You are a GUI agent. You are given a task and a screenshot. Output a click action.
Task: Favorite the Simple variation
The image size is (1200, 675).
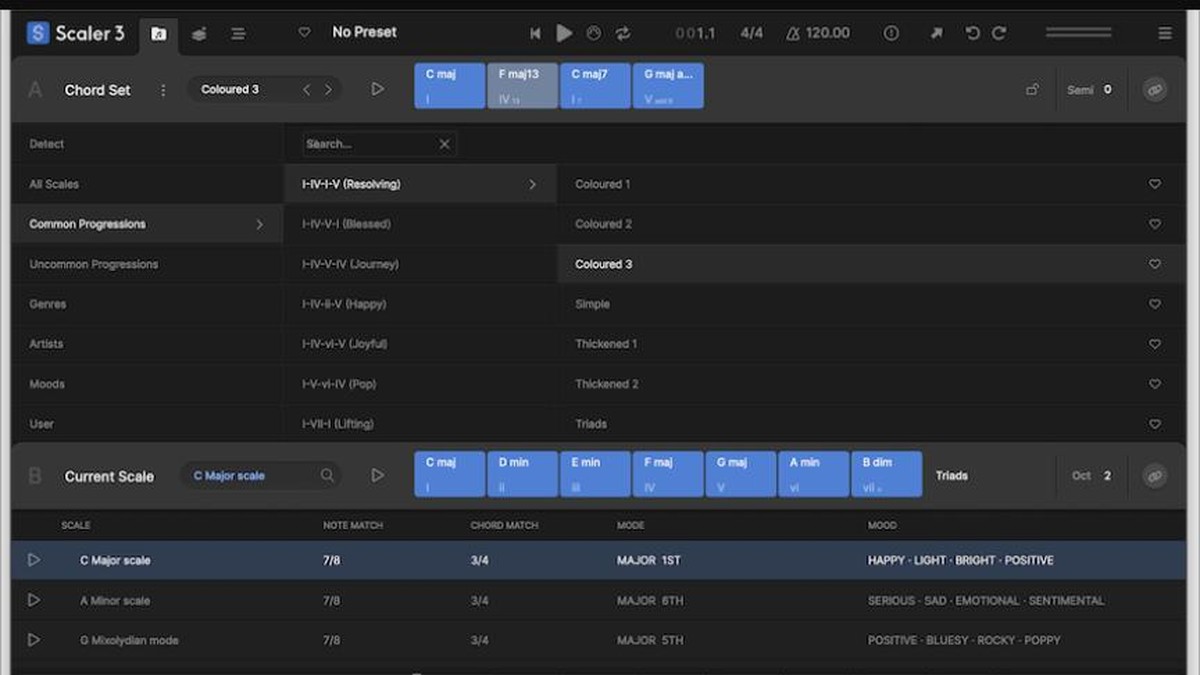(x=1155, y=304)
